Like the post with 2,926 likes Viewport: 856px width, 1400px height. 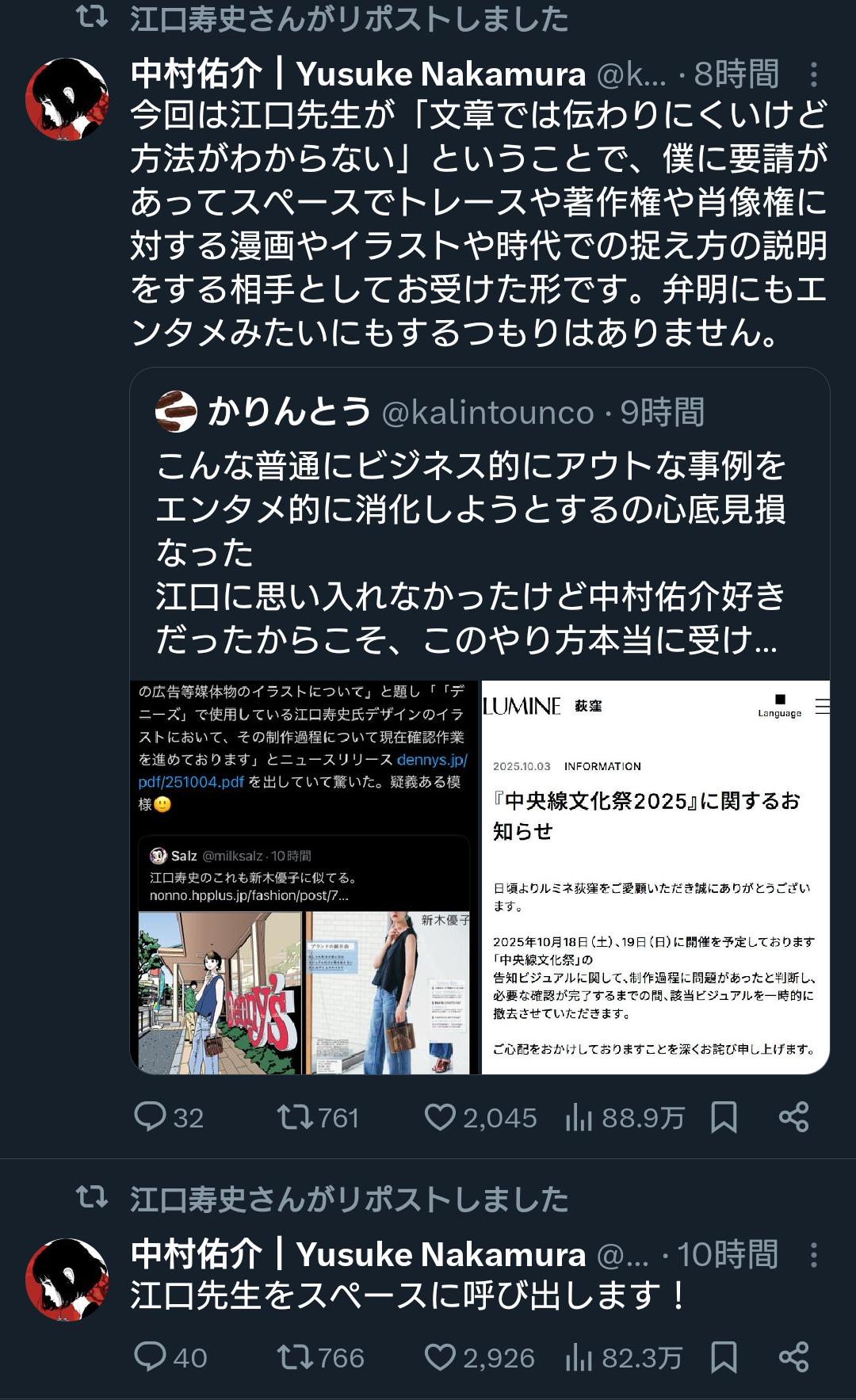pos(440,1358)
